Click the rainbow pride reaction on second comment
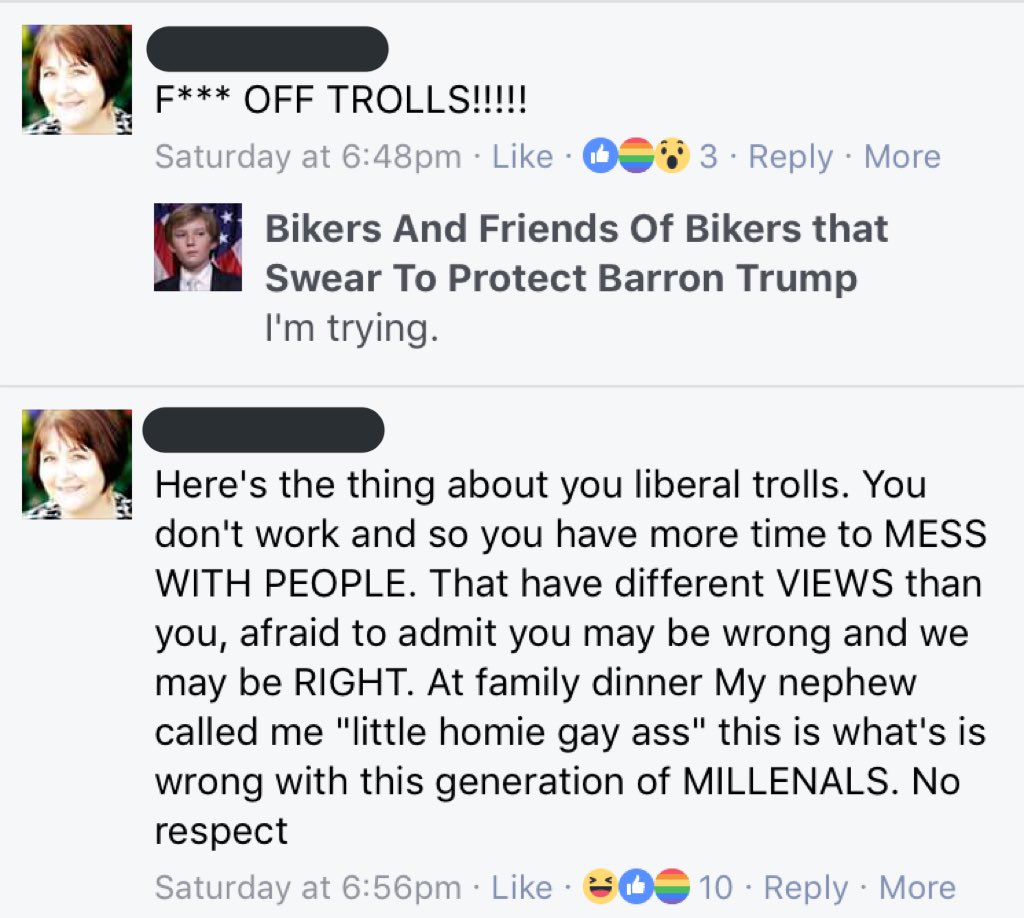 [672, 887]
